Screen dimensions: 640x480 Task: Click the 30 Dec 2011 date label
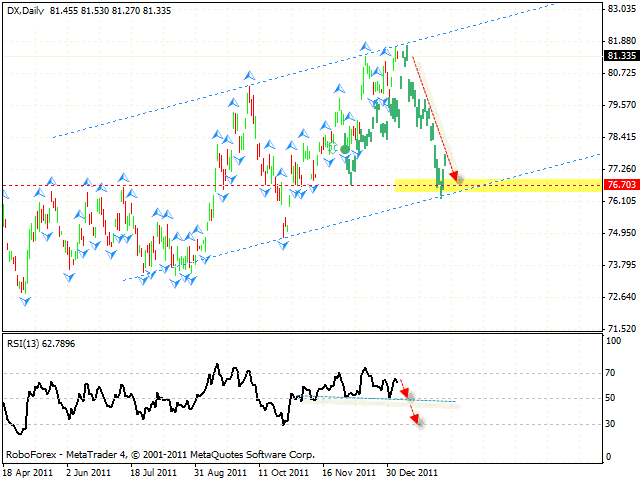pos(411,471)
